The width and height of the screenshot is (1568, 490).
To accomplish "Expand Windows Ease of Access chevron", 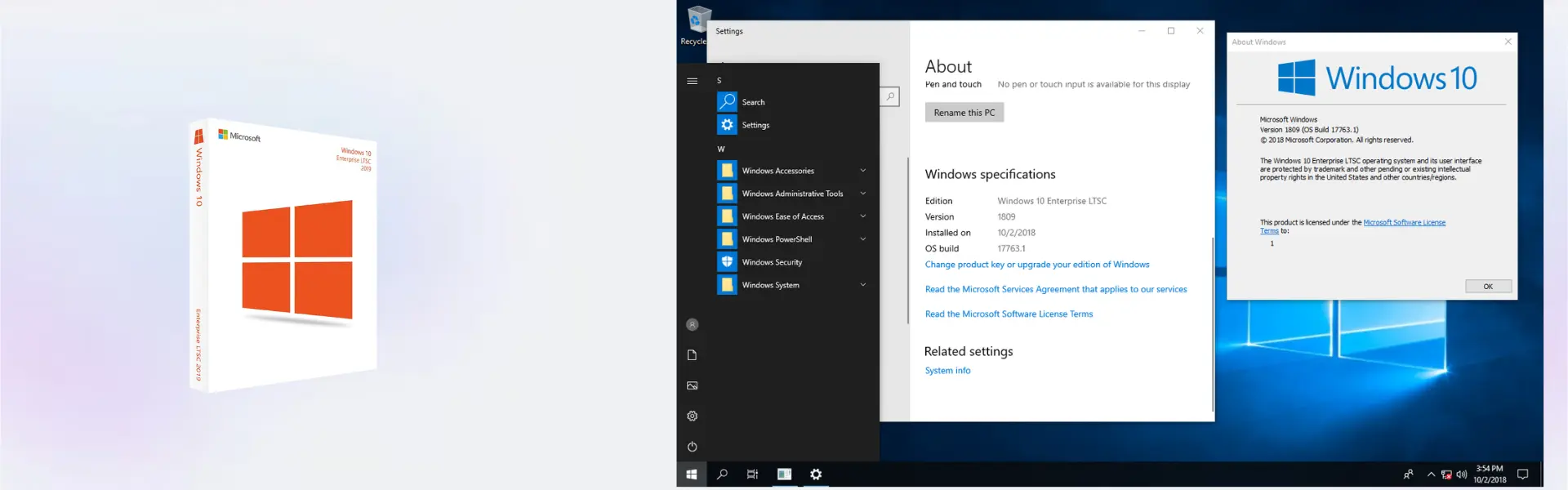I will pos(862,216).
